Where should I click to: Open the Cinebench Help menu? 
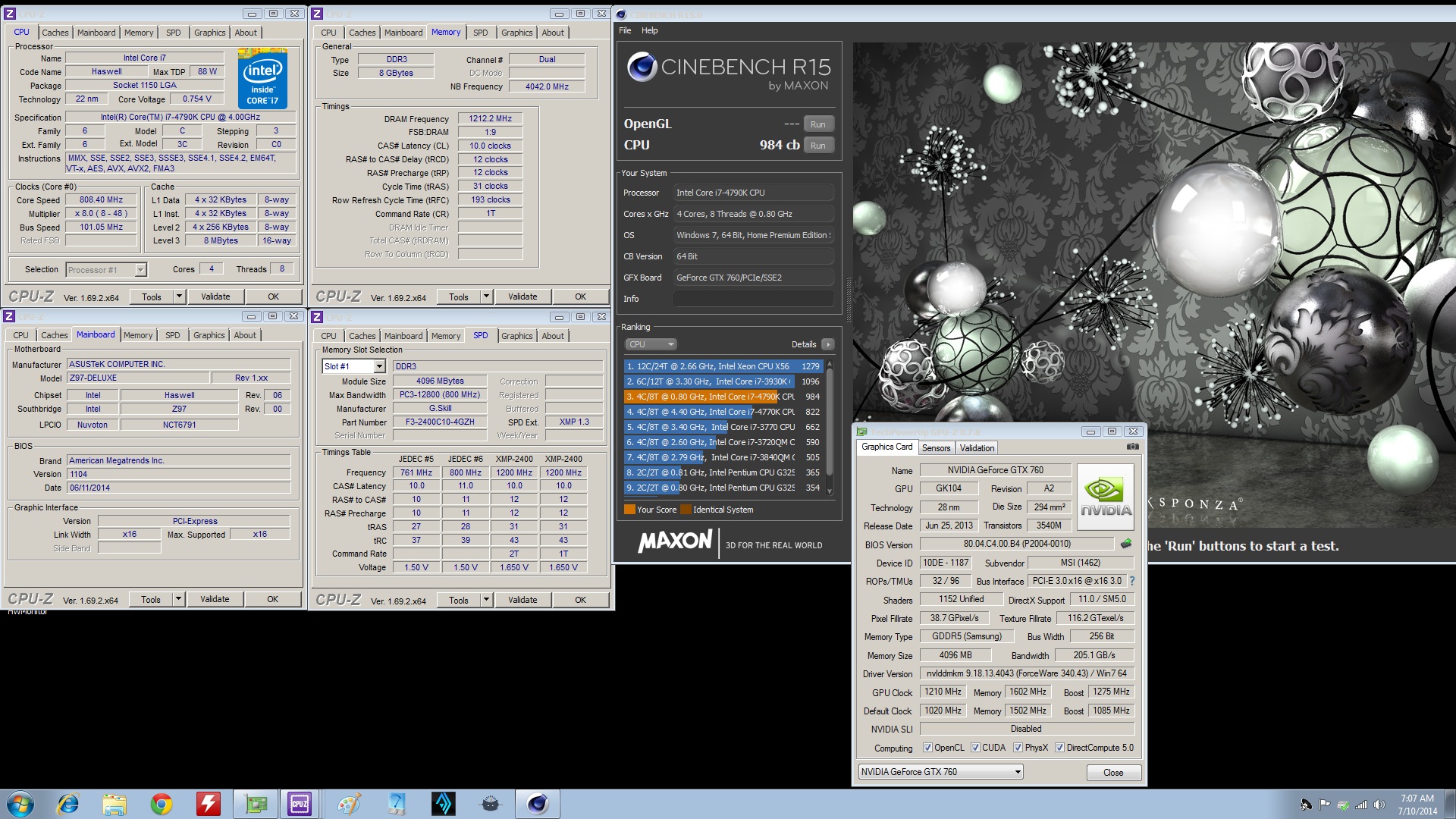pyautogui.click(x=650, y=30)
